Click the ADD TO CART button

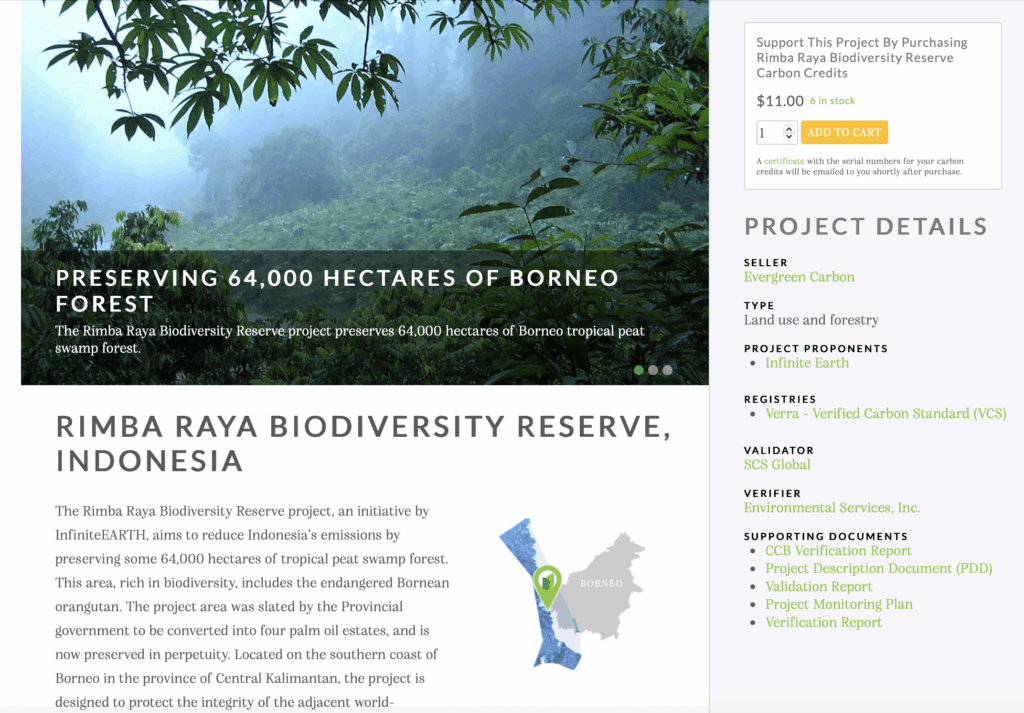pos(844,131)
